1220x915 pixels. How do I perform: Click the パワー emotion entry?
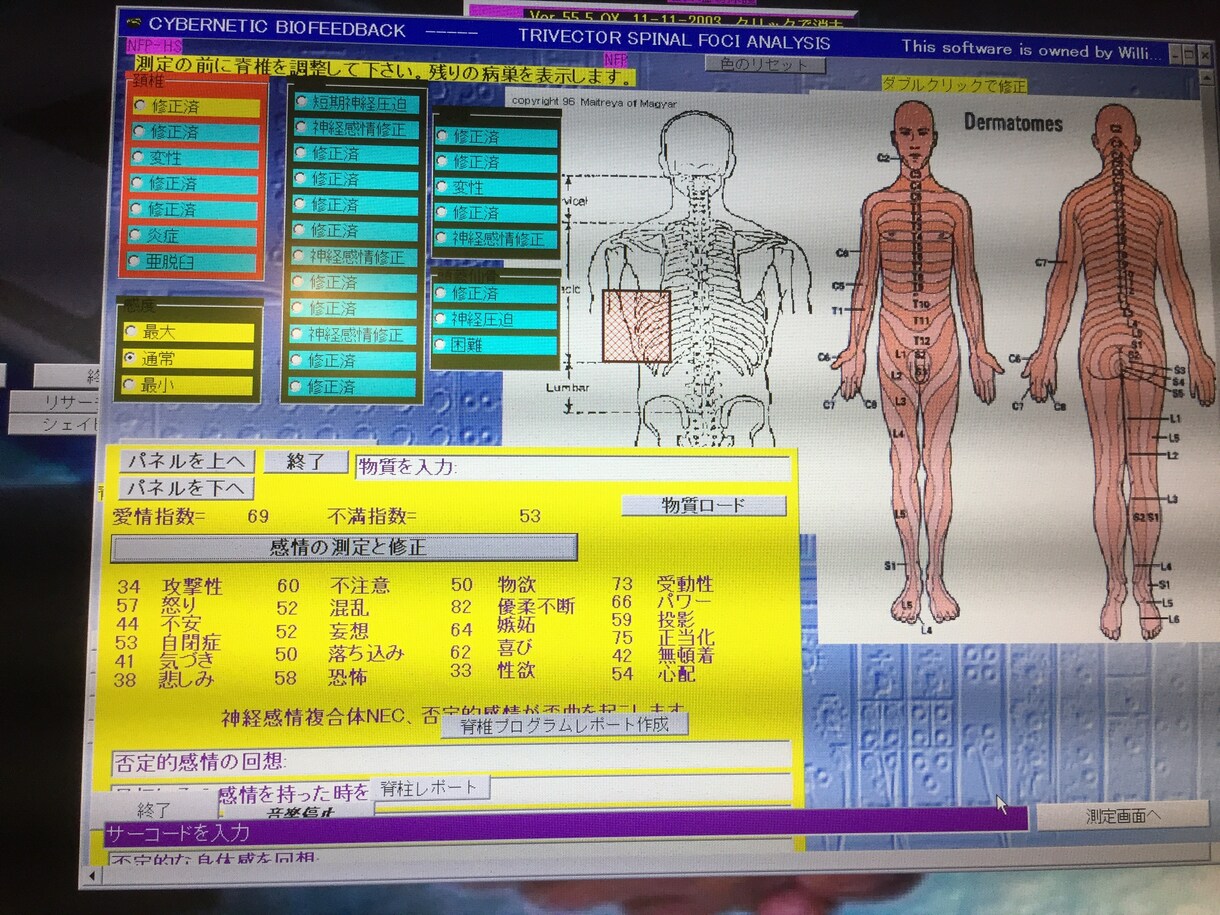(x=684, y=602)
